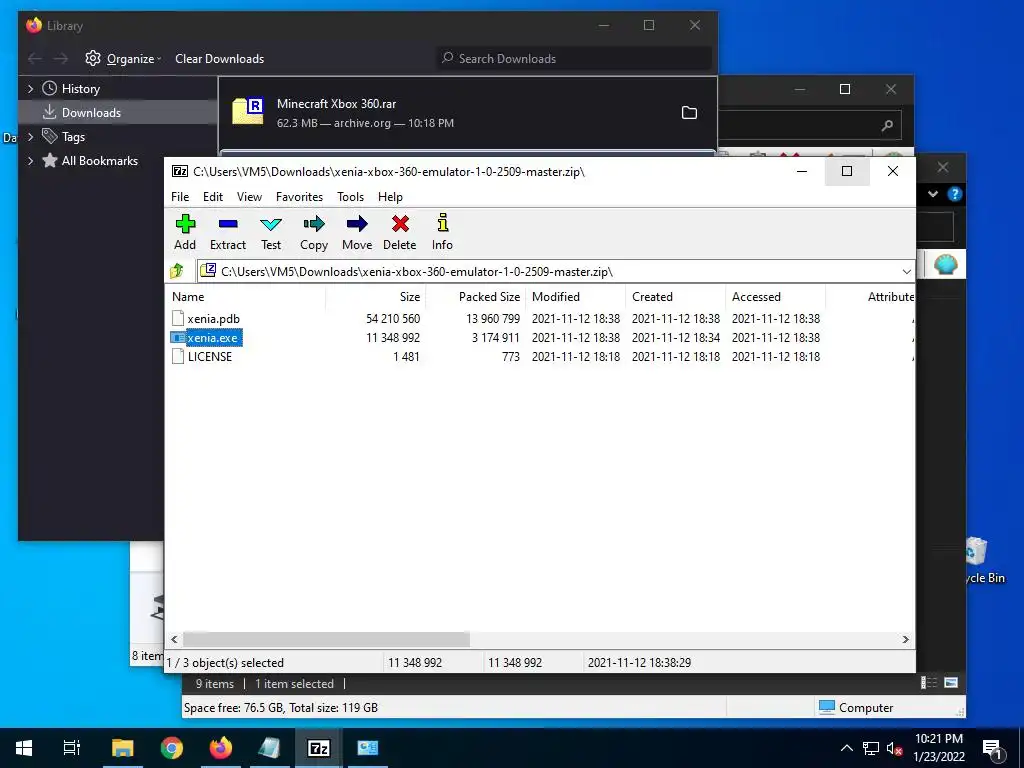
Task: Click the Test archive button
Action: coord(271,232)
